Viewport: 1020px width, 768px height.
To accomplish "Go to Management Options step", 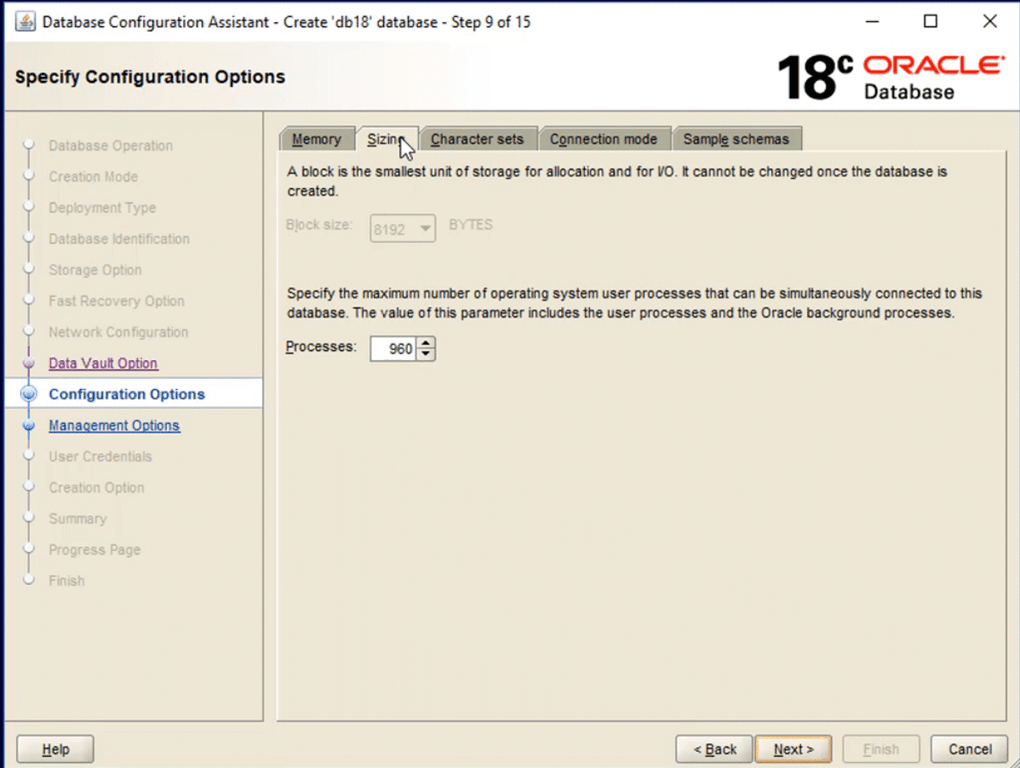I will tap(114, 425).
